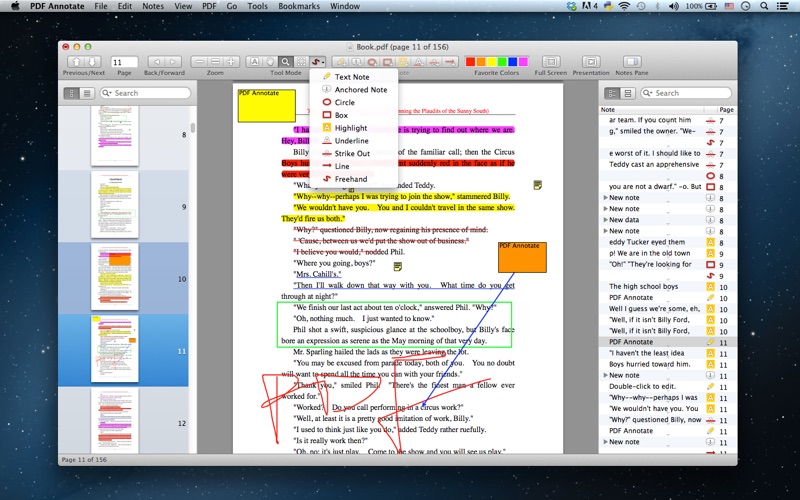The height and width of the screenshot is (500, 800).
Task: Add a Line annotation from toolbar
Action: pos(450,62)
